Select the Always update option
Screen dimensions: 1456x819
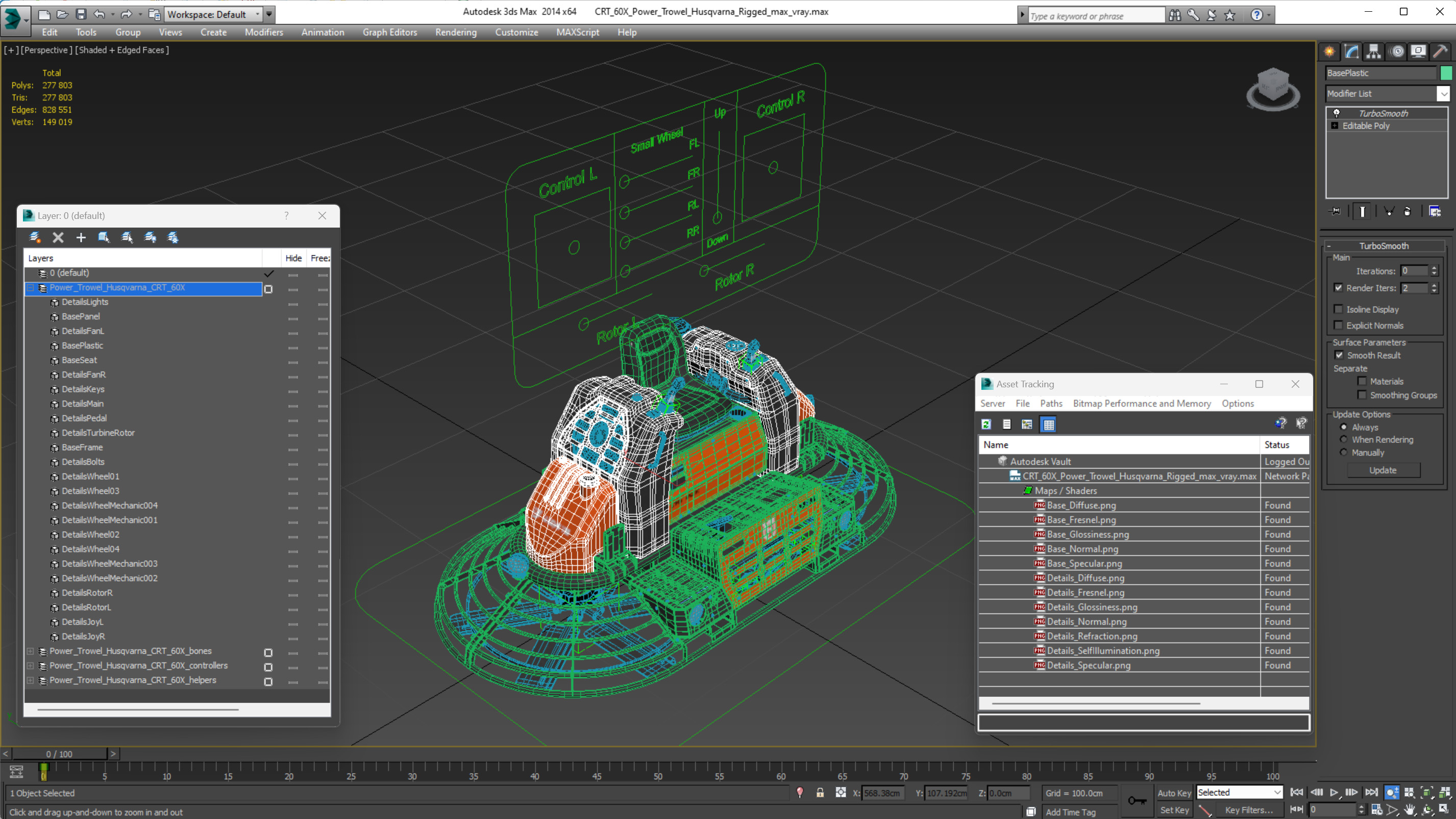1344,427
